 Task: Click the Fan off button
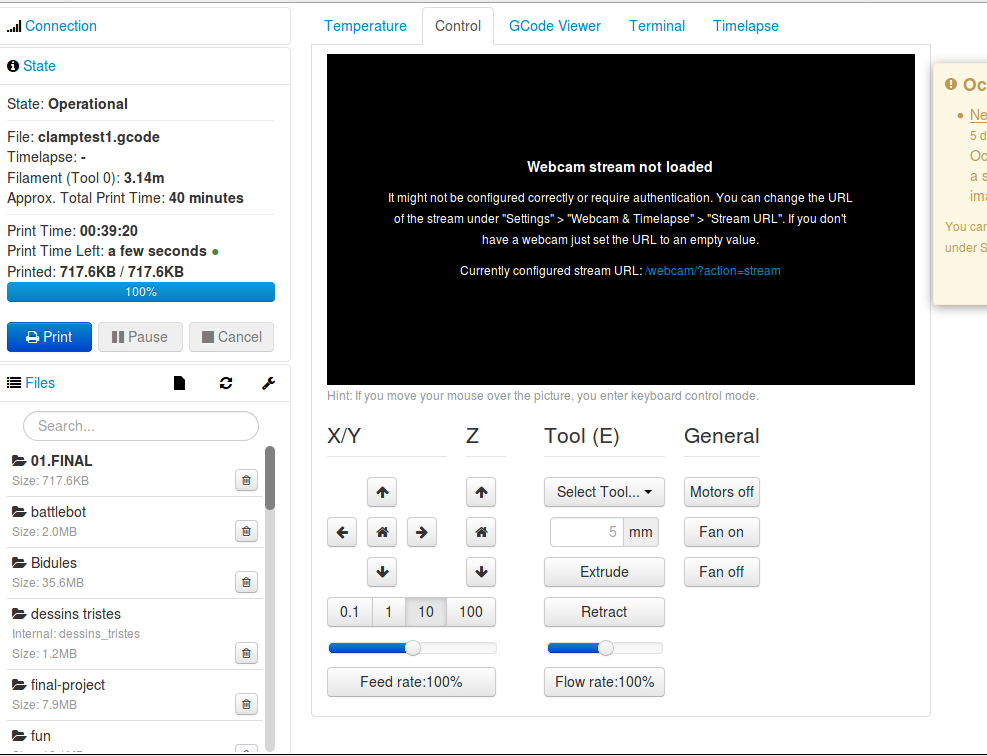pyautogui.click(x=721, y=572)
